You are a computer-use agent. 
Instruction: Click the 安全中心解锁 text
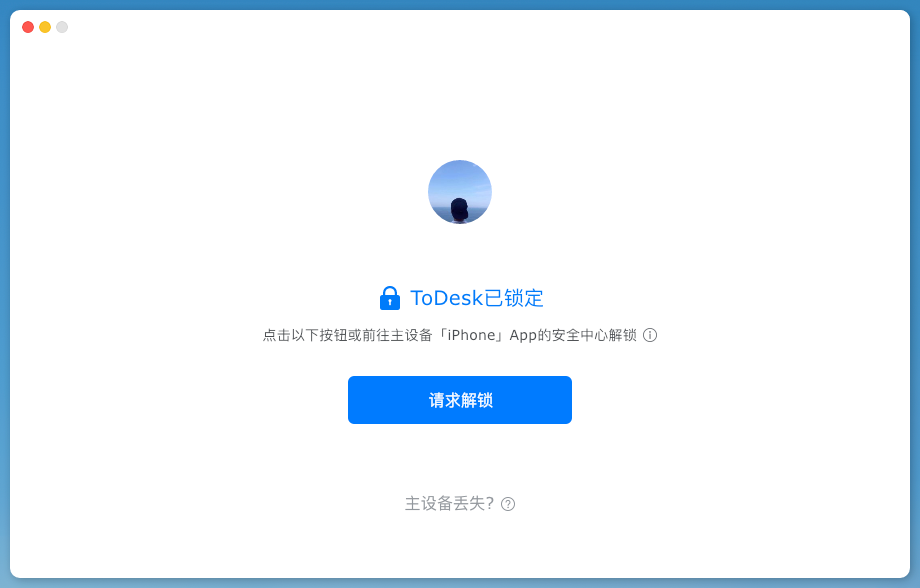594,335
